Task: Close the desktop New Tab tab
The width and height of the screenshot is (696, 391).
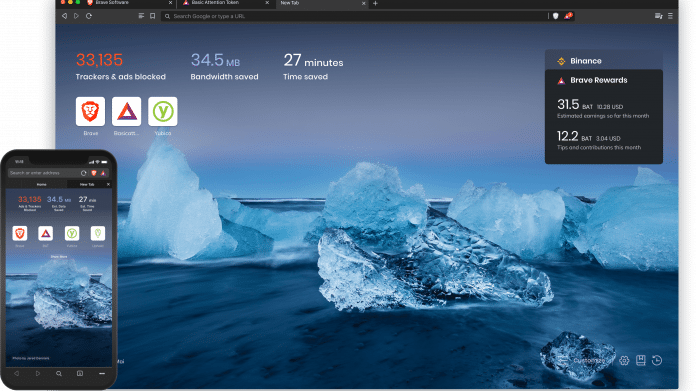Action: tap(364, 3)
